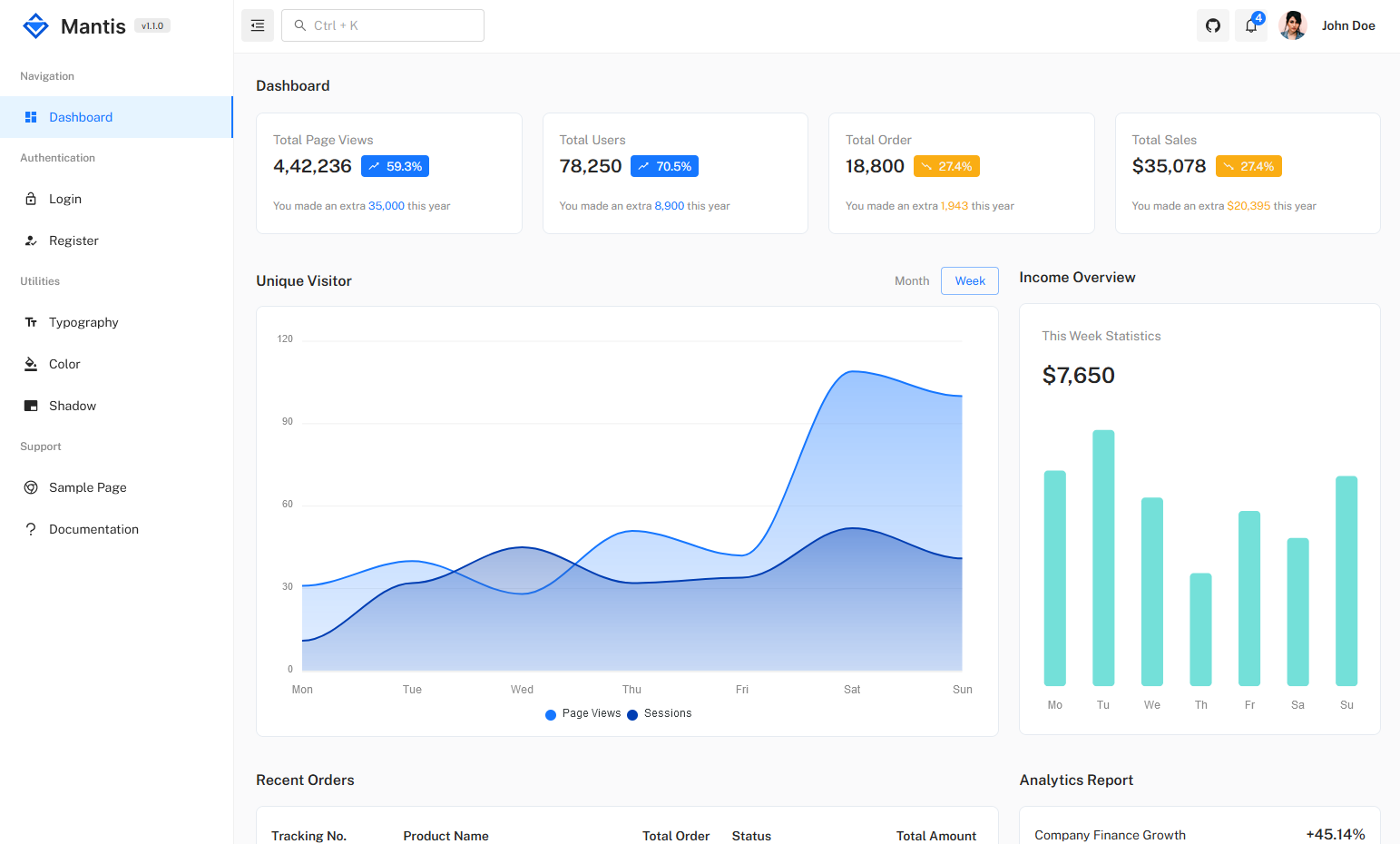Open notifications bell icon

[1251, 25]
